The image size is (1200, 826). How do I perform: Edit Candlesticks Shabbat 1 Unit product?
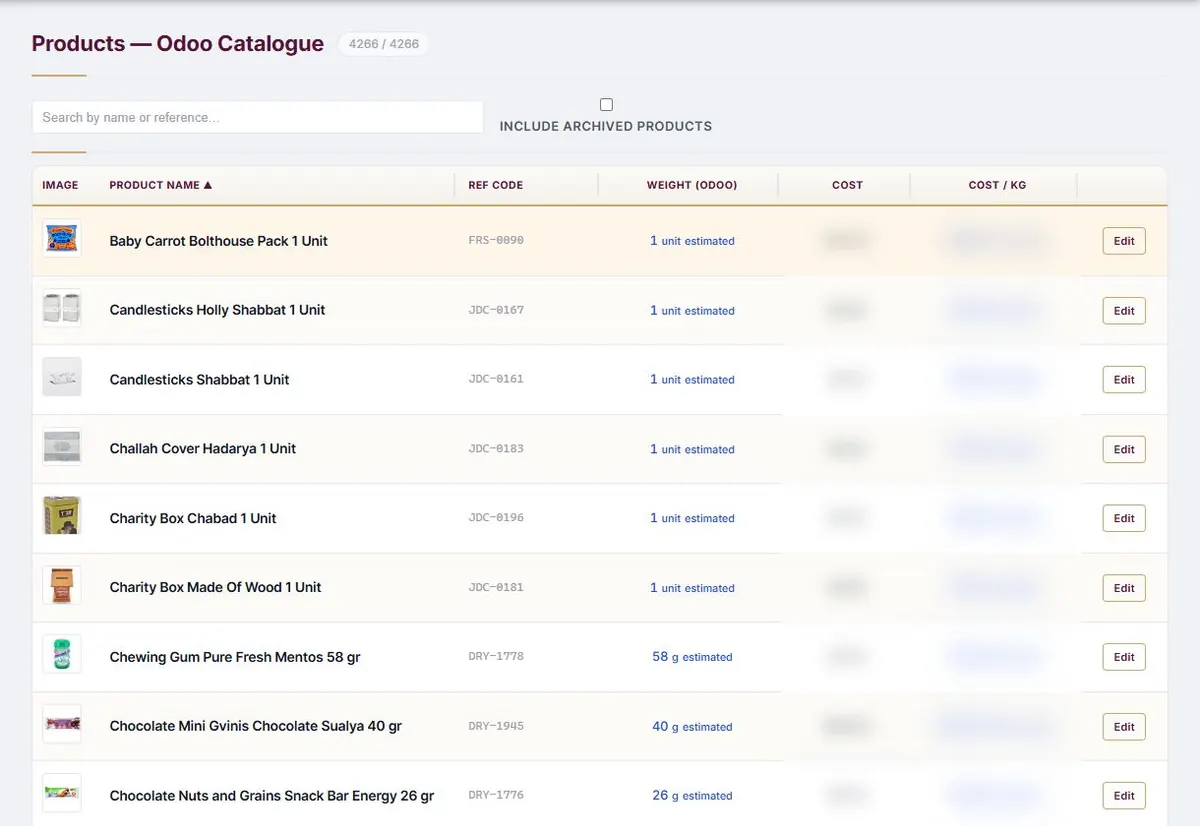click(1124, 380)
